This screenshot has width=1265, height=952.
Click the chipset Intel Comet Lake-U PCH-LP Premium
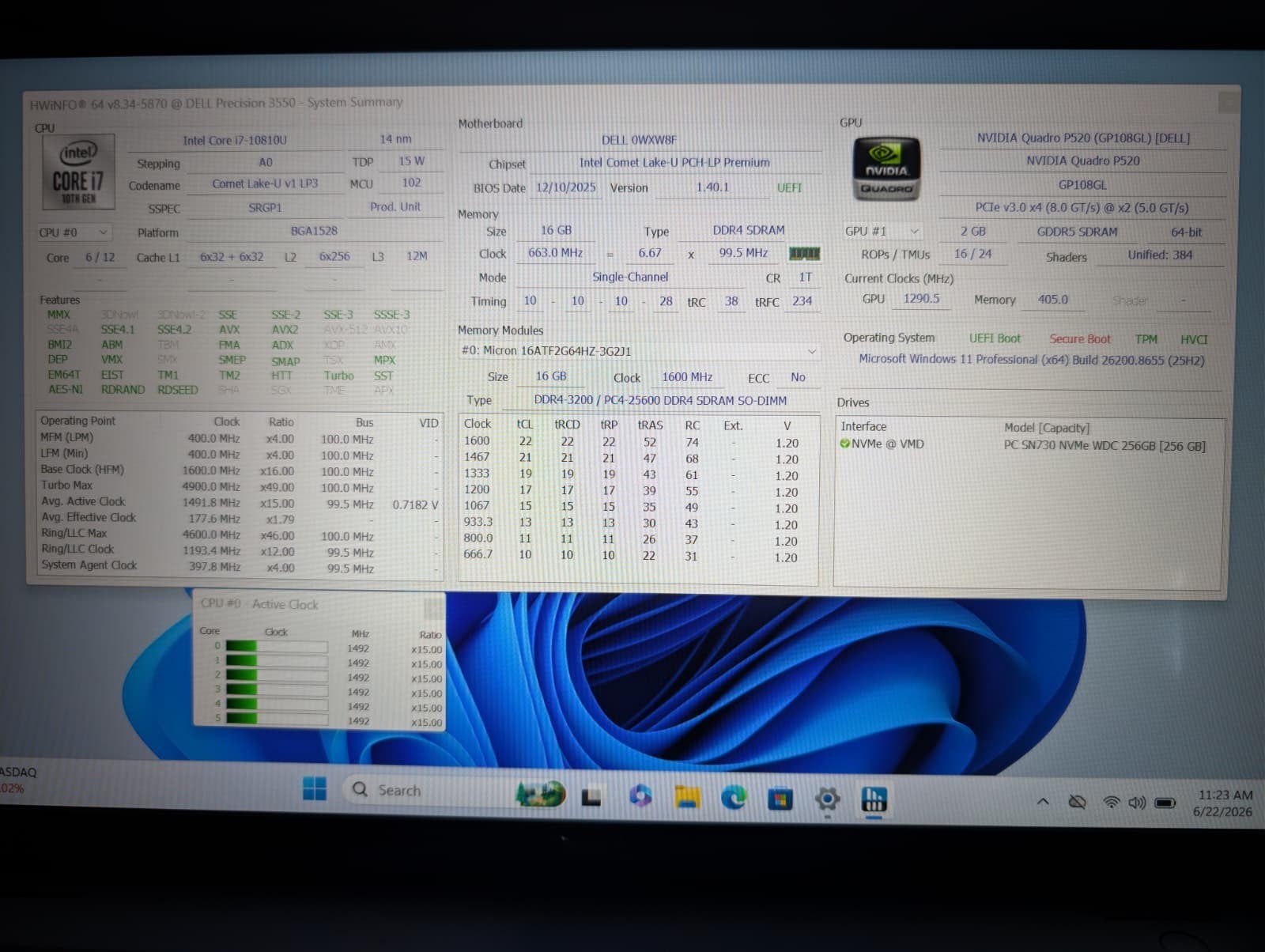(674, 162)
